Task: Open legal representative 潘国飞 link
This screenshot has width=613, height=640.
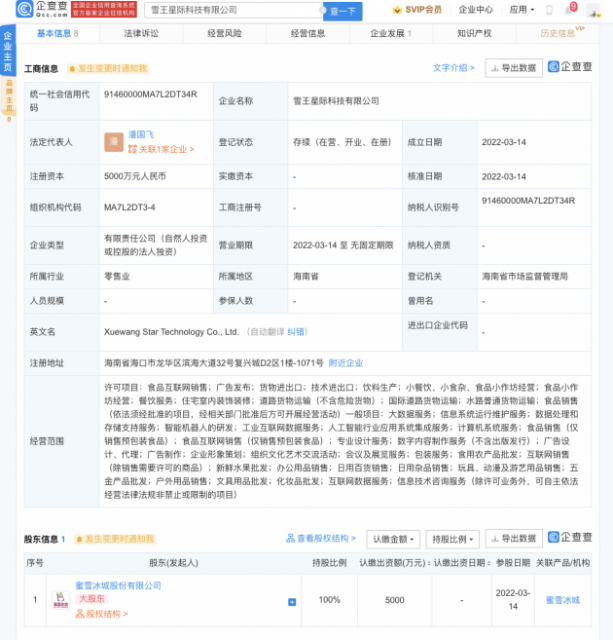Action: point(141,134)
